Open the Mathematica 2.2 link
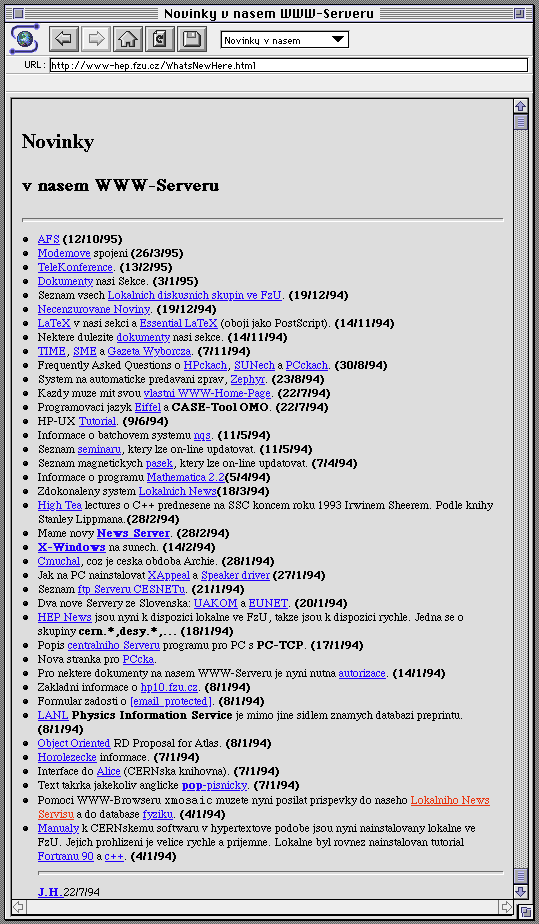 [186, 477]
